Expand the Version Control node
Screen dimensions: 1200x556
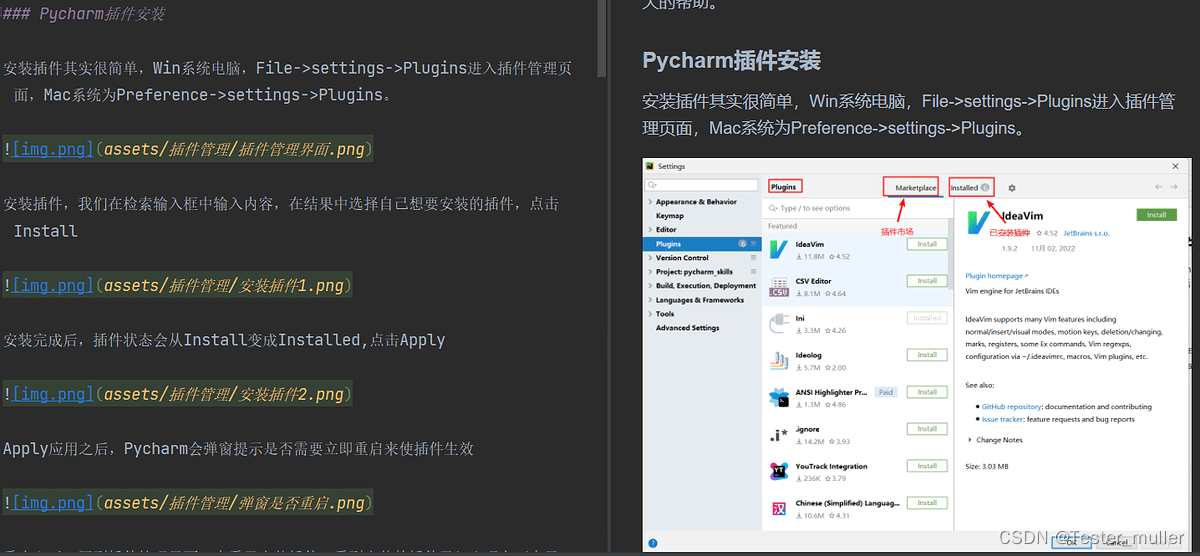point(650,258)
